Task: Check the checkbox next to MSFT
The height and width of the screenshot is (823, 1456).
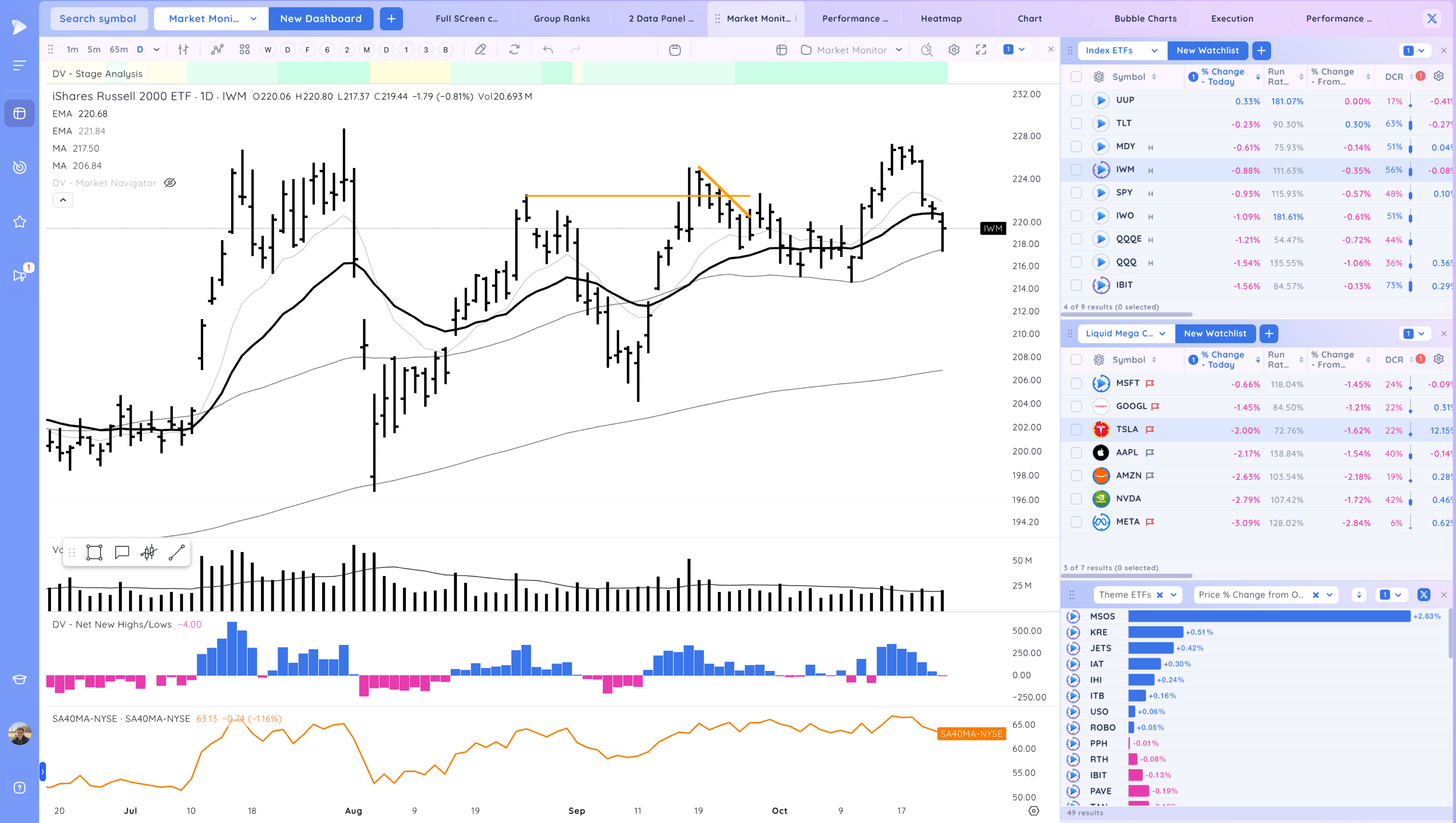Action: (1076, 383)
